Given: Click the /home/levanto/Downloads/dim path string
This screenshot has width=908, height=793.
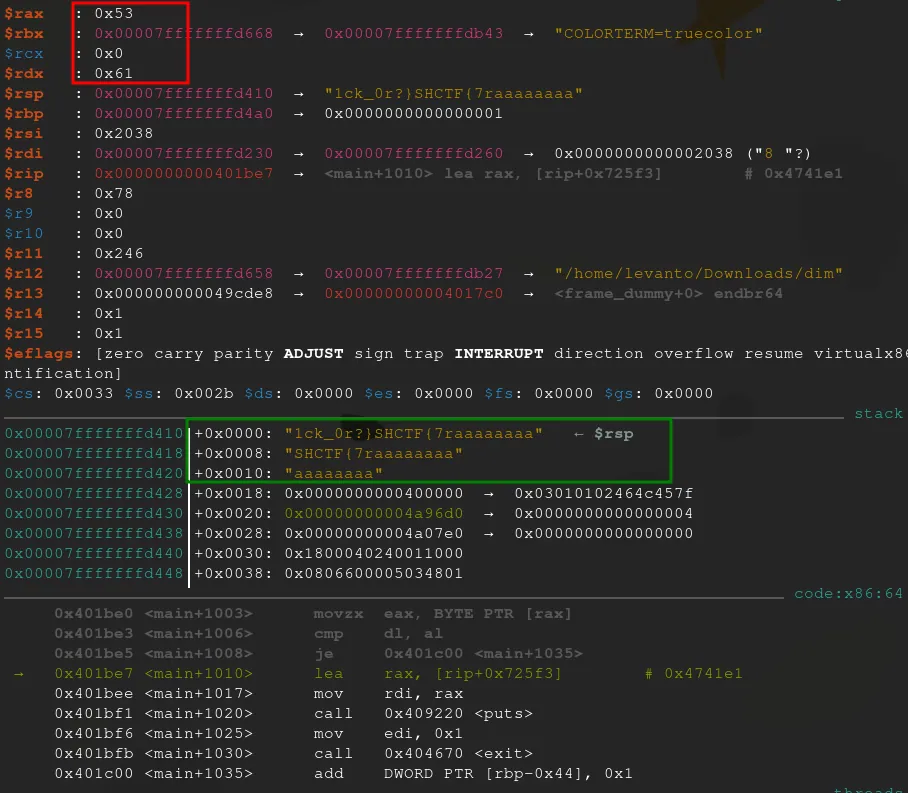Looking at the screenshot, I should [698, 273].
